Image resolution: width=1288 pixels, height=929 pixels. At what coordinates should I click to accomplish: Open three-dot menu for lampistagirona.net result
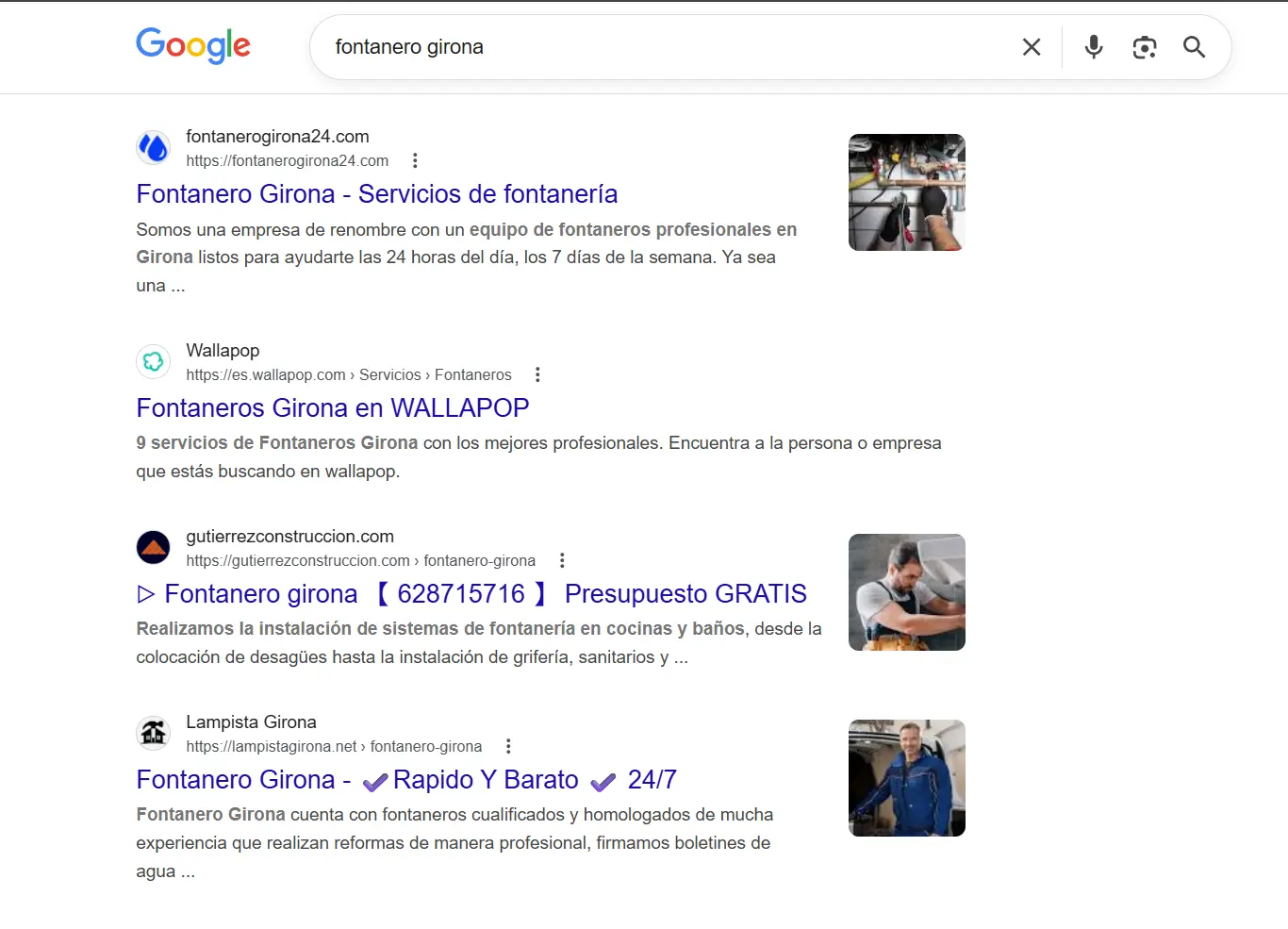coord(508,747)
